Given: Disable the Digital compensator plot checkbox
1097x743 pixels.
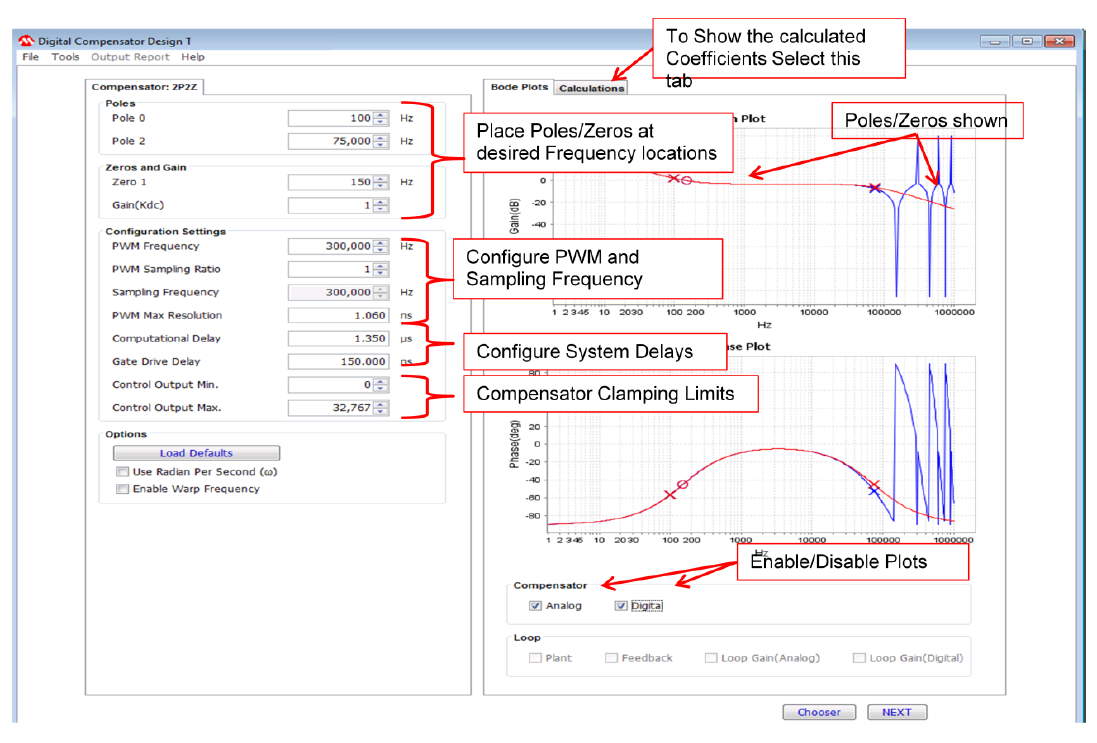Looking at the screenshot, I should pos(621,606).
